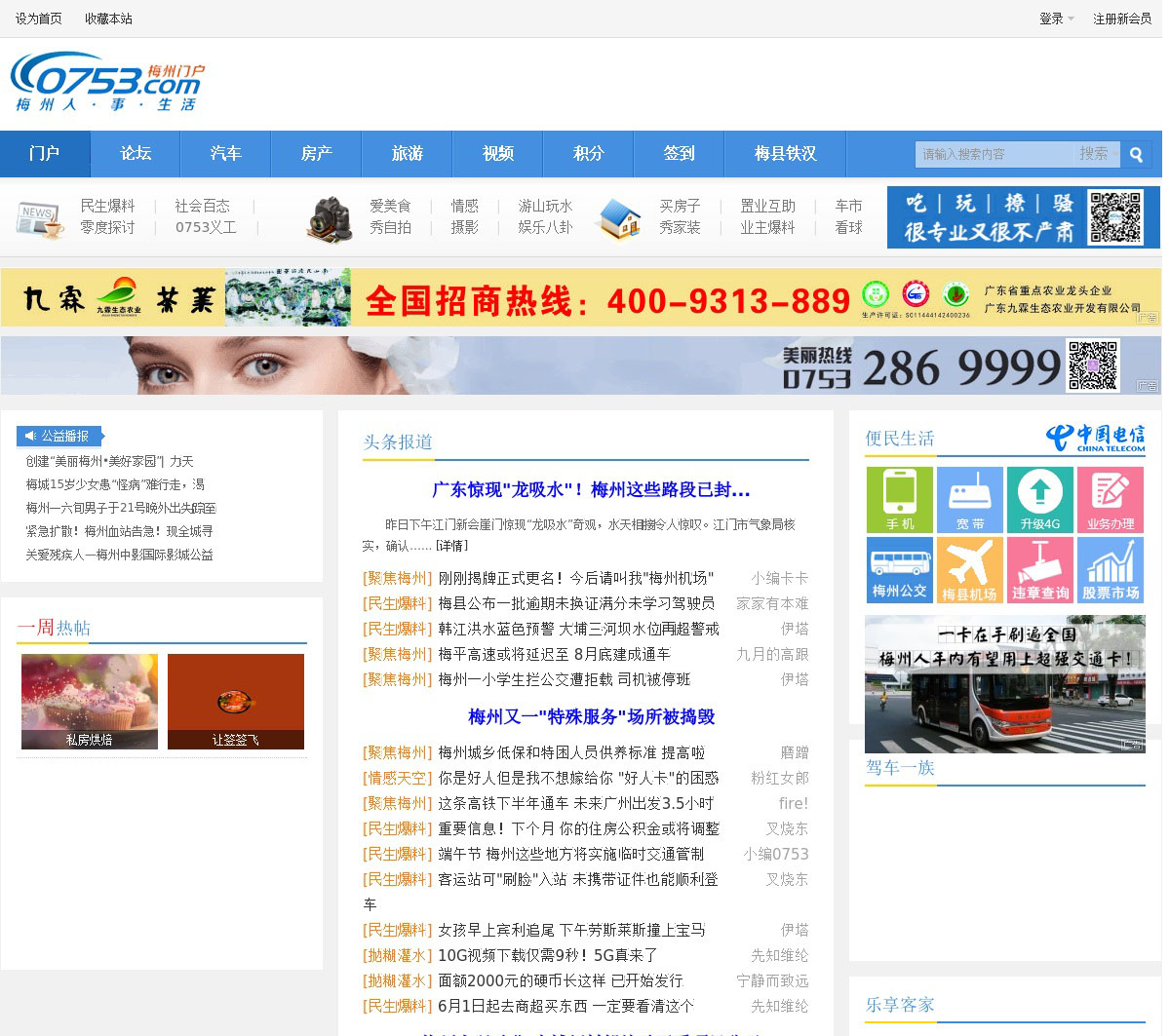Image resolution: width=1170 pixels, height=1036 pixels.
Task: Open the 吃玩撩骚 promo banner
Action: coord(1024,217)
